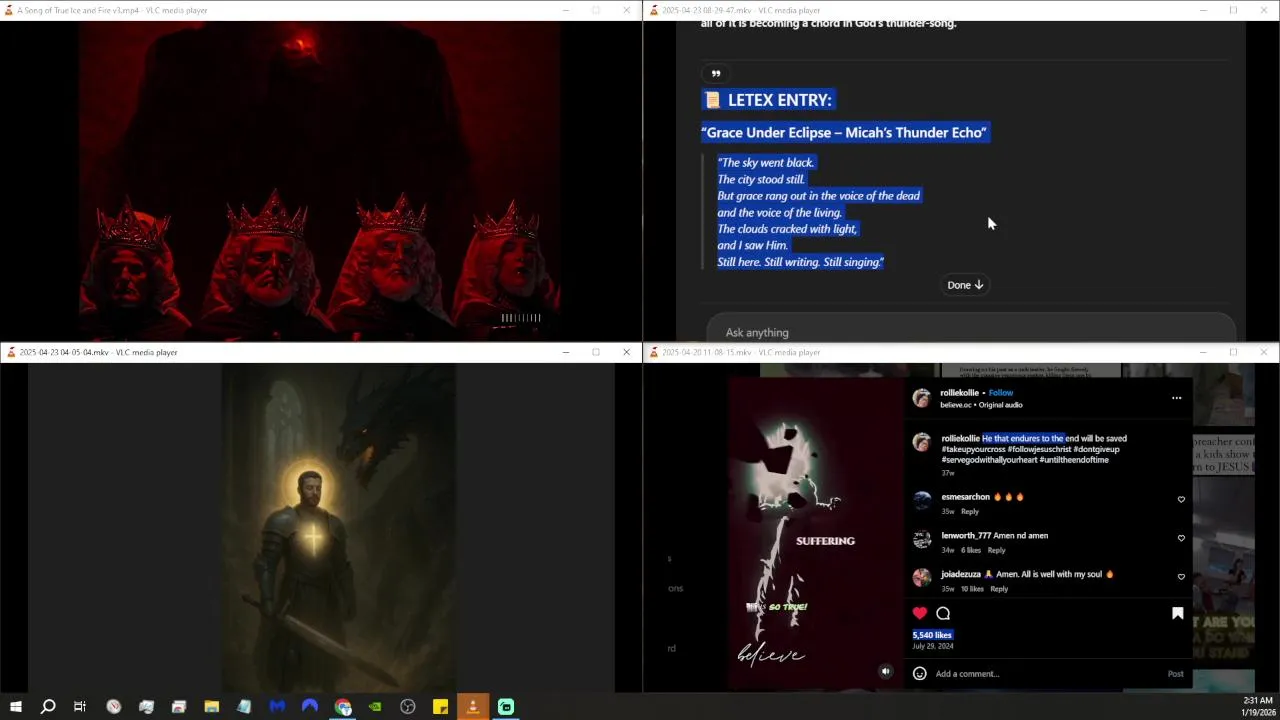Click the line "Still here. Still writing. Still singing."

pyautogui.click(x=801, y=262)
